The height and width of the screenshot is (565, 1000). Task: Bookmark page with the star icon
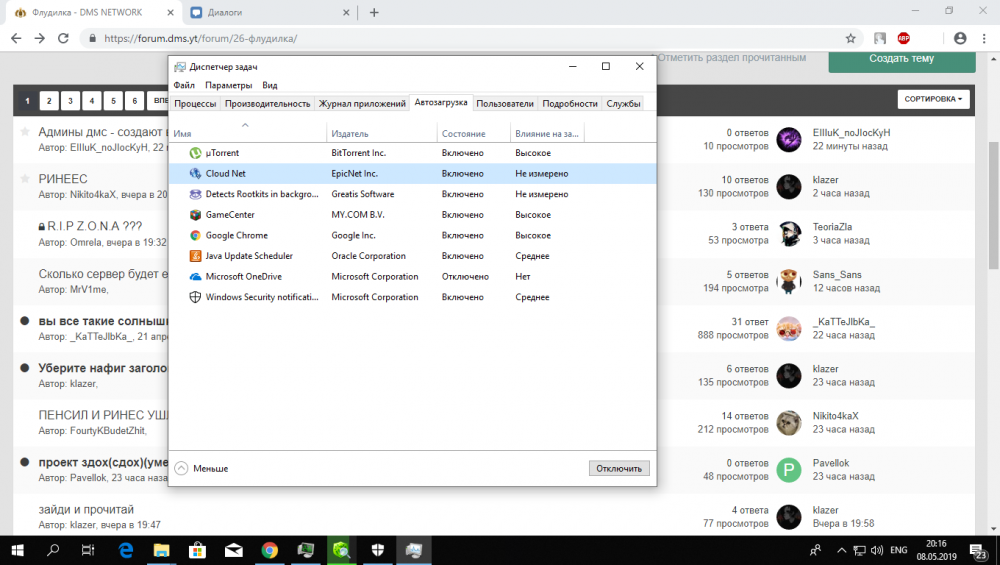(850, 38)
